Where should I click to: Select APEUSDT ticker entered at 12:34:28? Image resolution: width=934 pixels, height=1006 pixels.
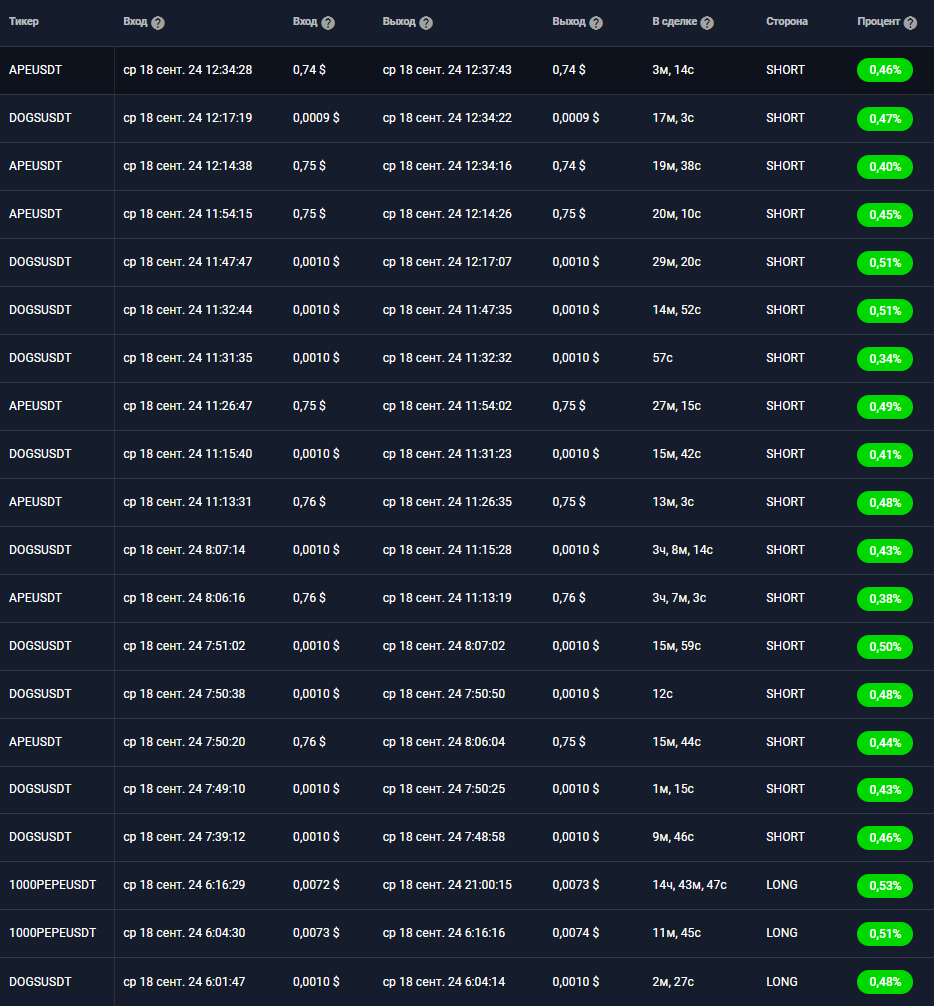pyautogui.click(x=35, y=70)
